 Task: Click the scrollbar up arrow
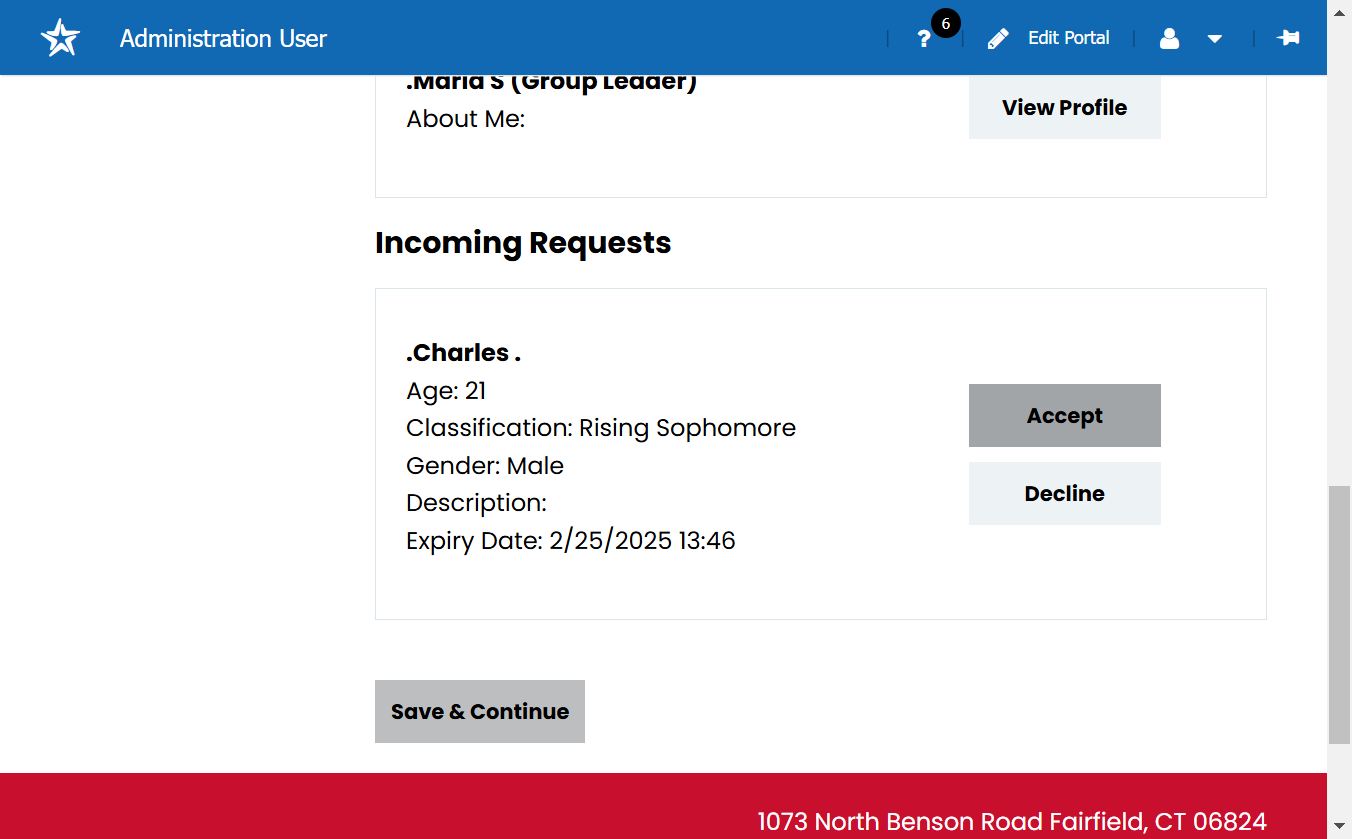(x=1339, y=11)
